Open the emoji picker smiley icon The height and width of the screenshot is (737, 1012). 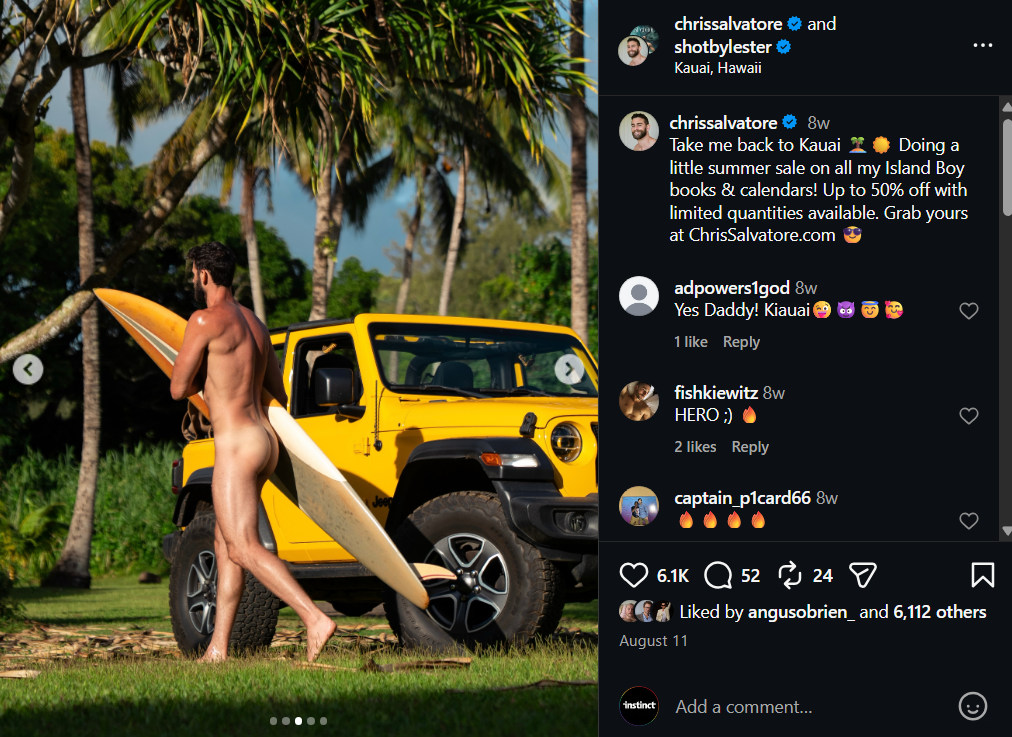pos(972,706)
